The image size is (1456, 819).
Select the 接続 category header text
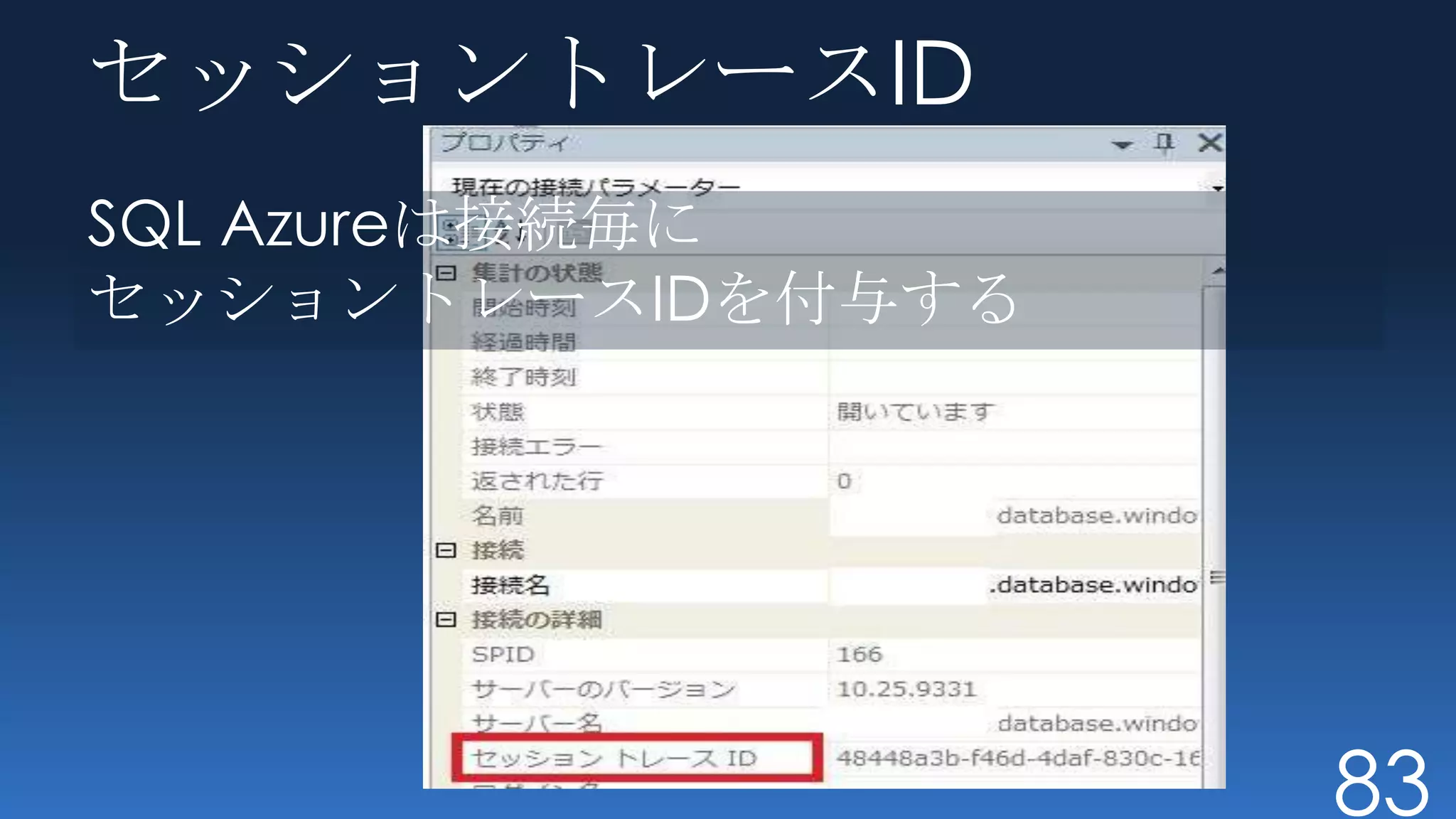[498, 550]
